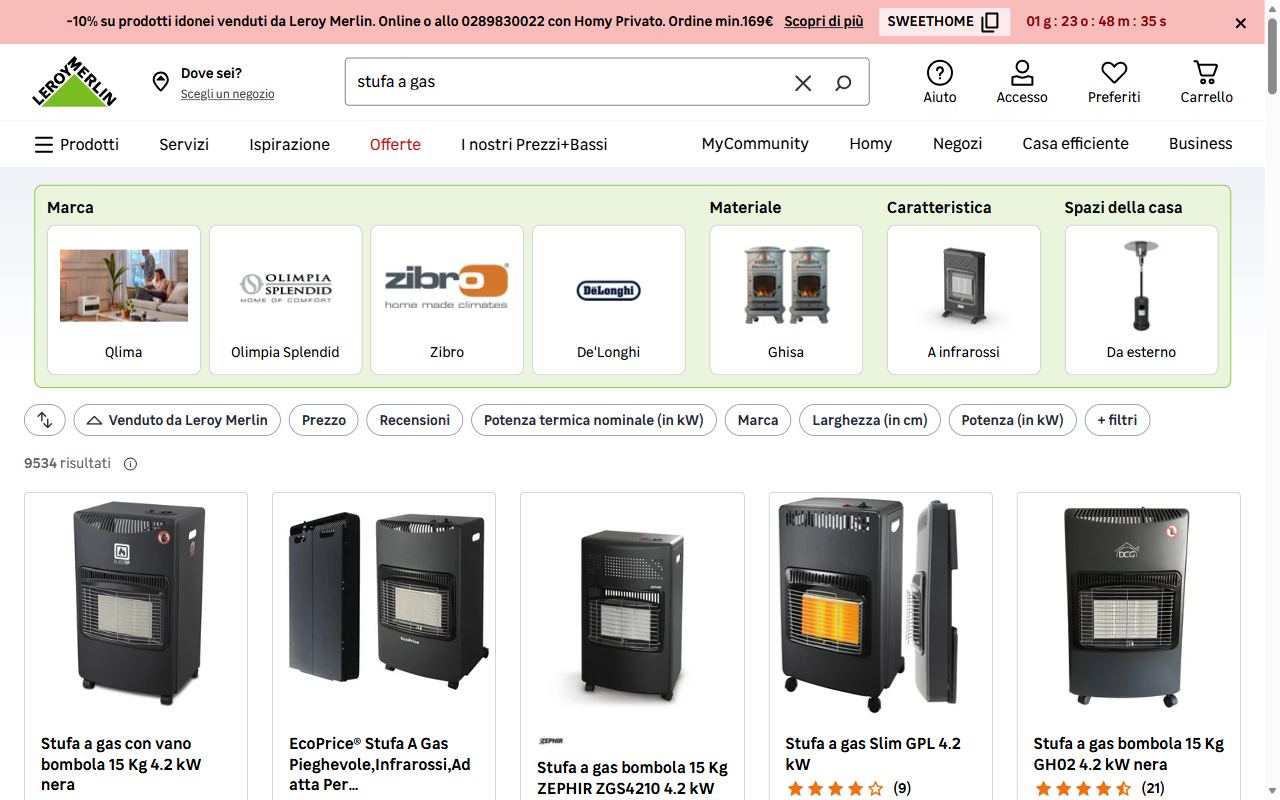Image resolution: width=1280 pixels, height=800 pixels.
Task: Click the sort arrows filter button
Action: coord(45,420)
